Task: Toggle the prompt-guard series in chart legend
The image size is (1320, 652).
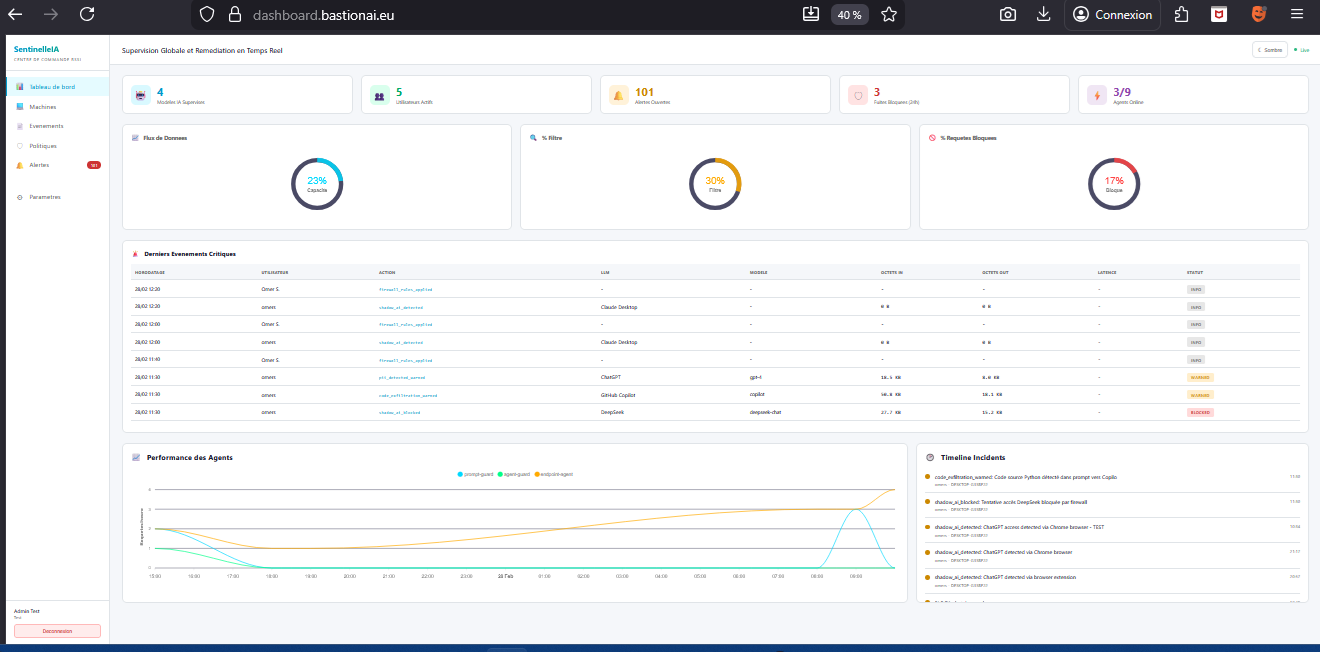Action: (x=475, y=473)
